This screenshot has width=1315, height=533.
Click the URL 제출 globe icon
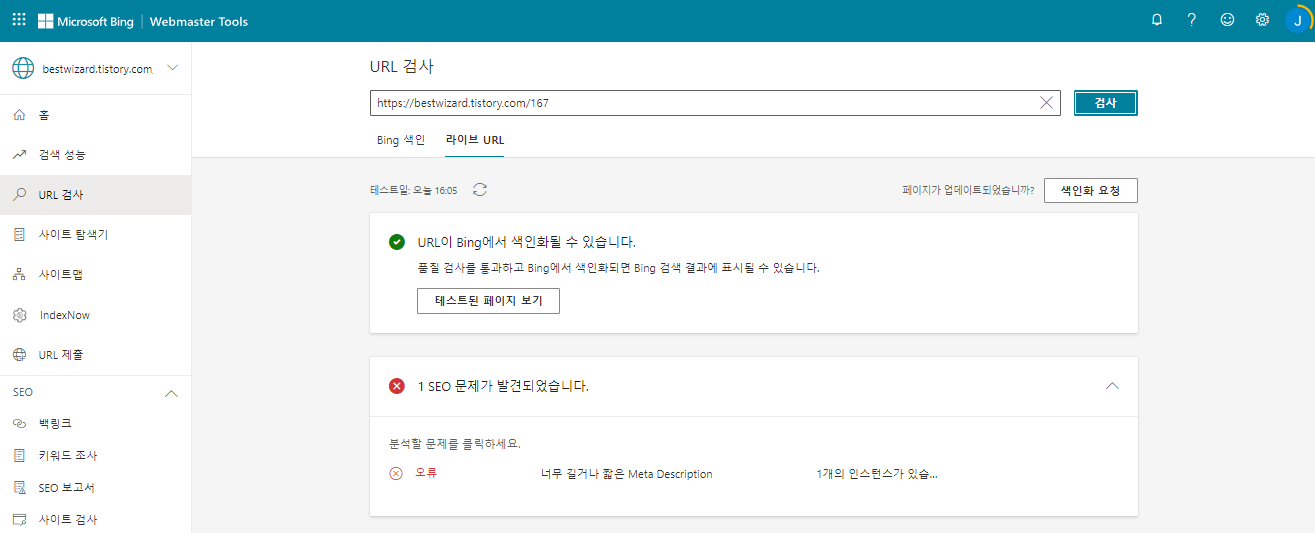click(19, 355)
